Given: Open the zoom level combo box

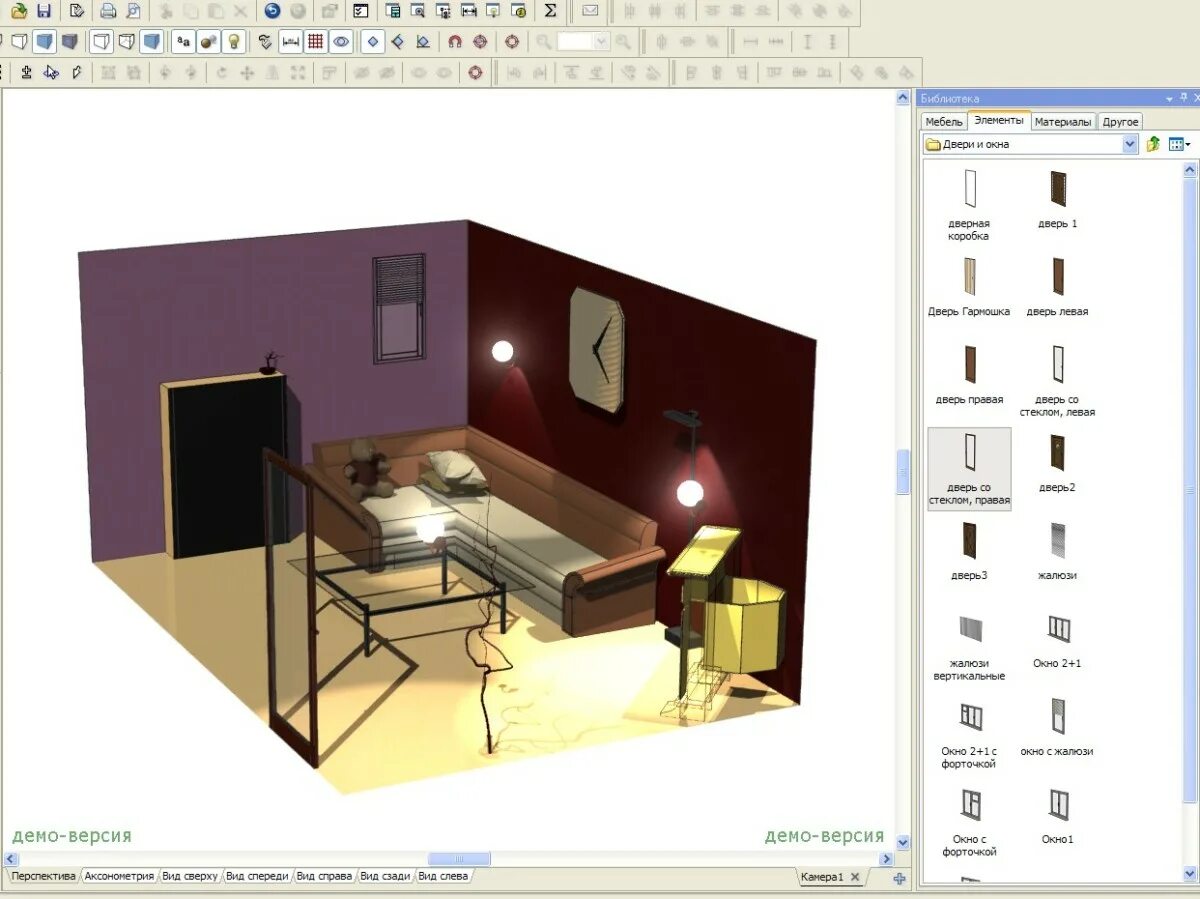Looking at the screenshot, I should (x=584, y=41).
